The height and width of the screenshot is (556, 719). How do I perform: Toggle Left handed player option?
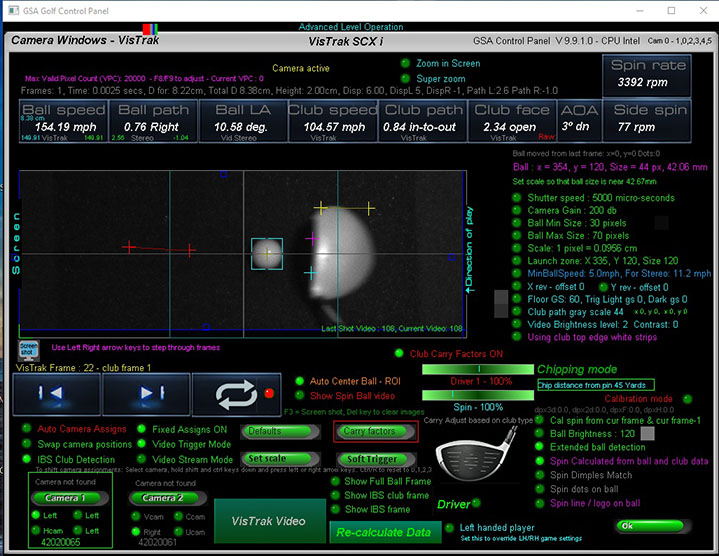(450, 528)
